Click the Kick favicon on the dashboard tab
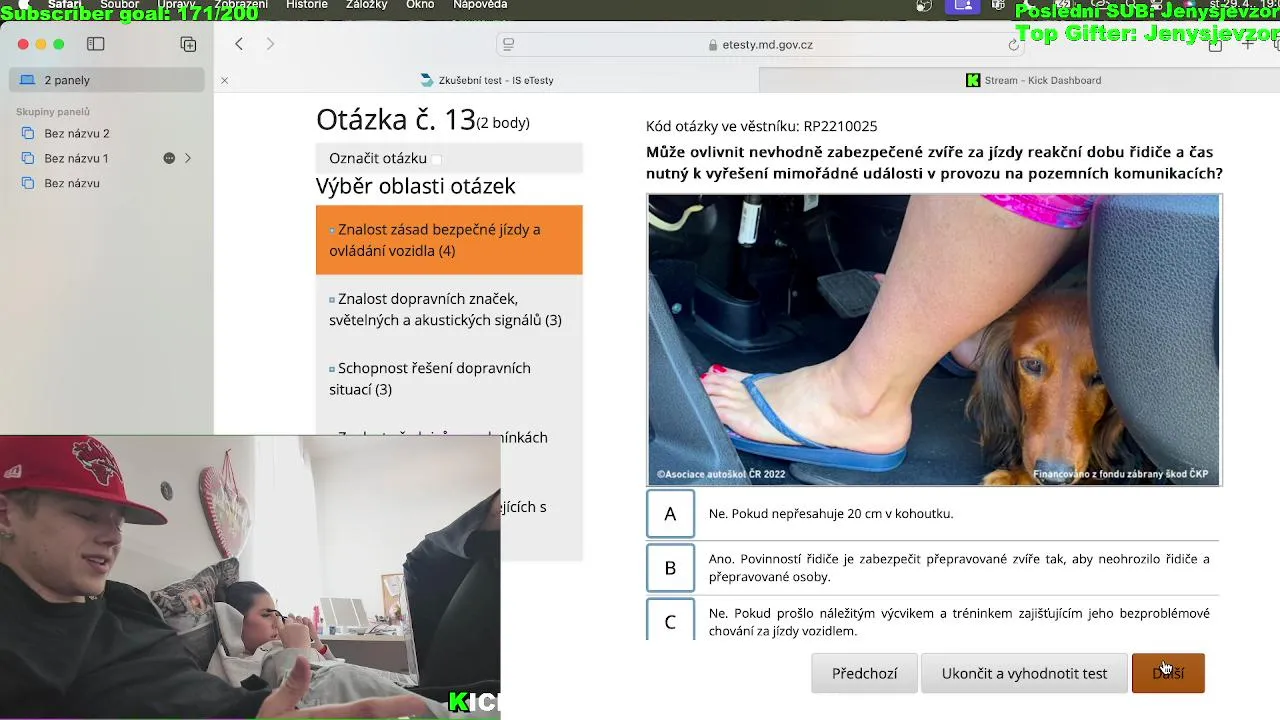This screenshot has width=1280, height=720. coord(973,80)
